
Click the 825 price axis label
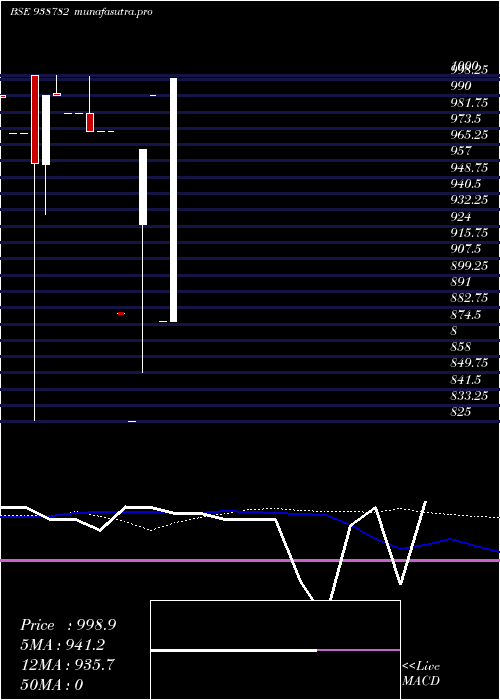(461, 412)
